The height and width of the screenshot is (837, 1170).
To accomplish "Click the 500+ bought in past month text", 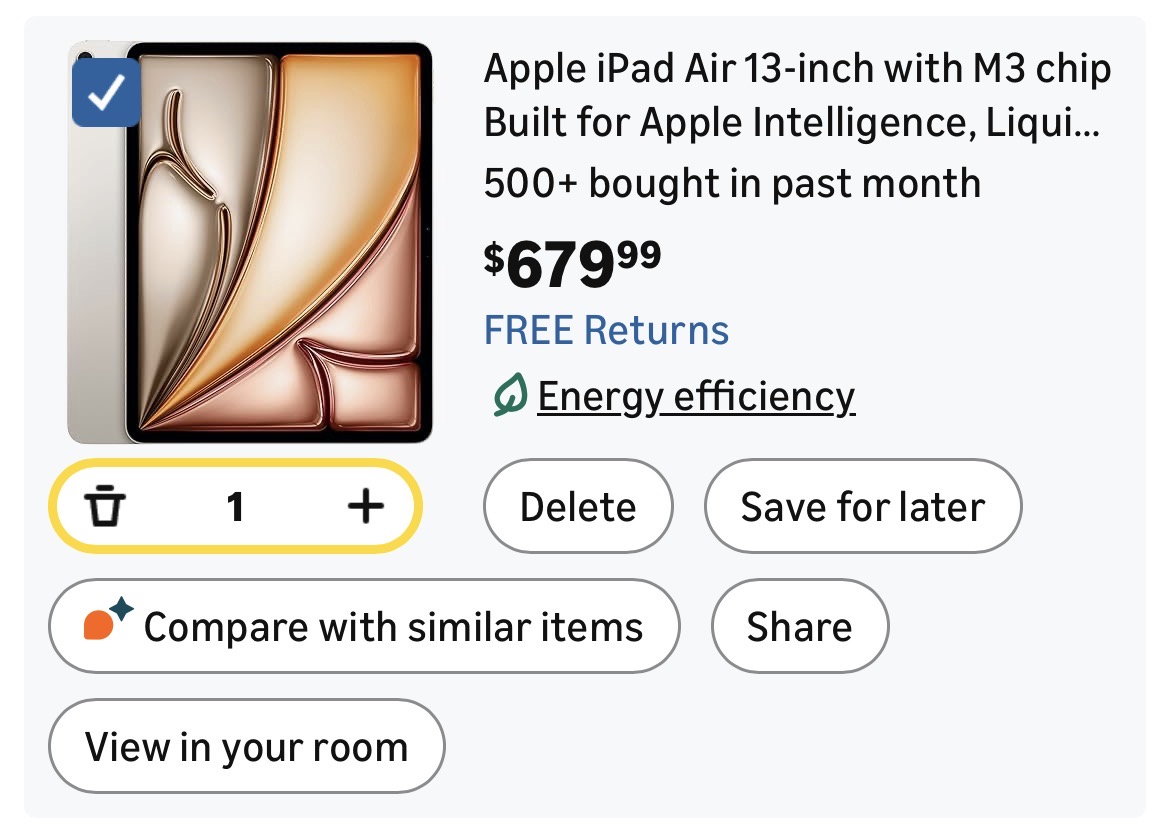I will tap(731, 184).
